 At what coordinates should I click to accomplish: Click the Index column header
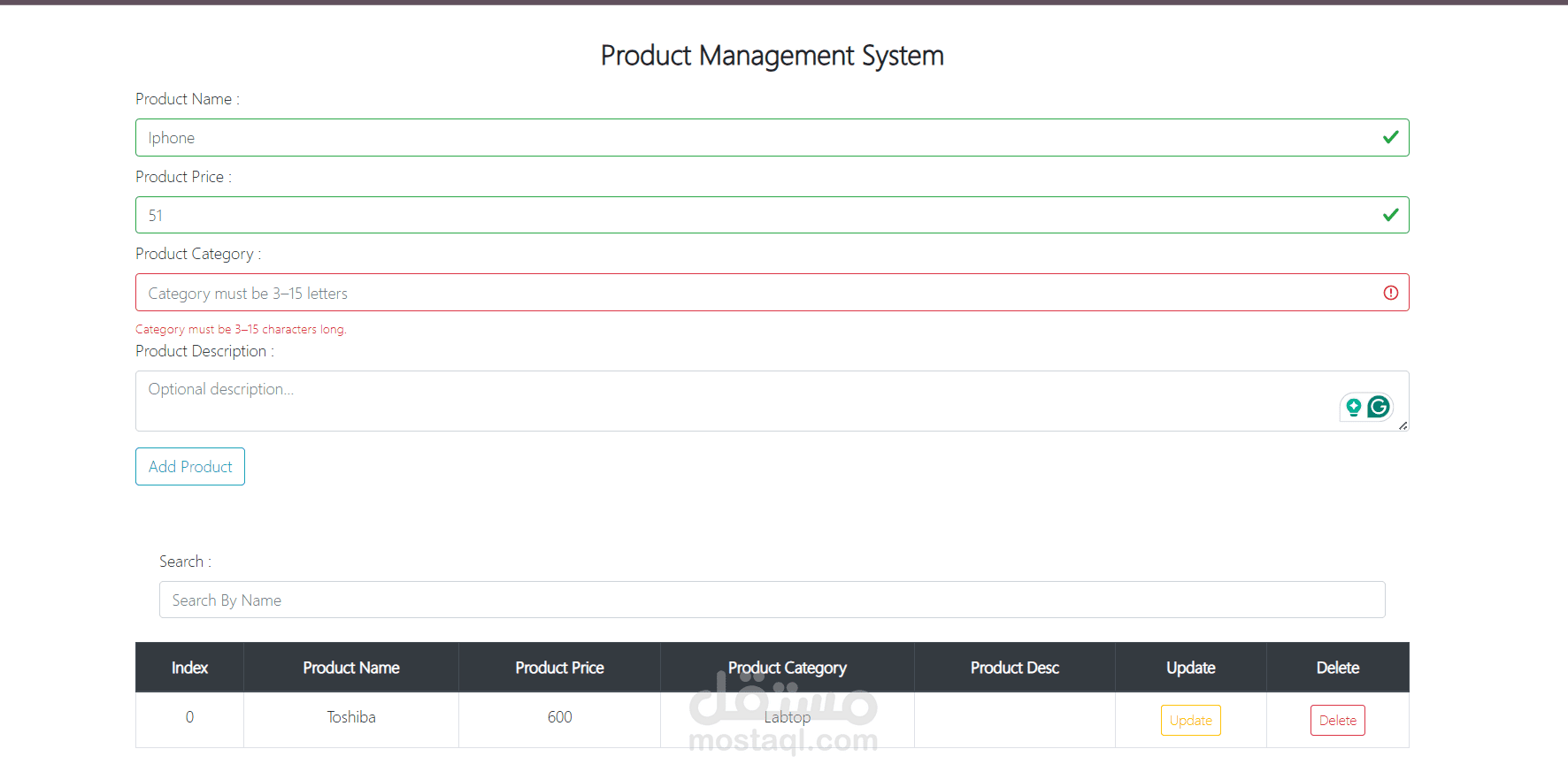pyautogui.click(x=189, y=668)
